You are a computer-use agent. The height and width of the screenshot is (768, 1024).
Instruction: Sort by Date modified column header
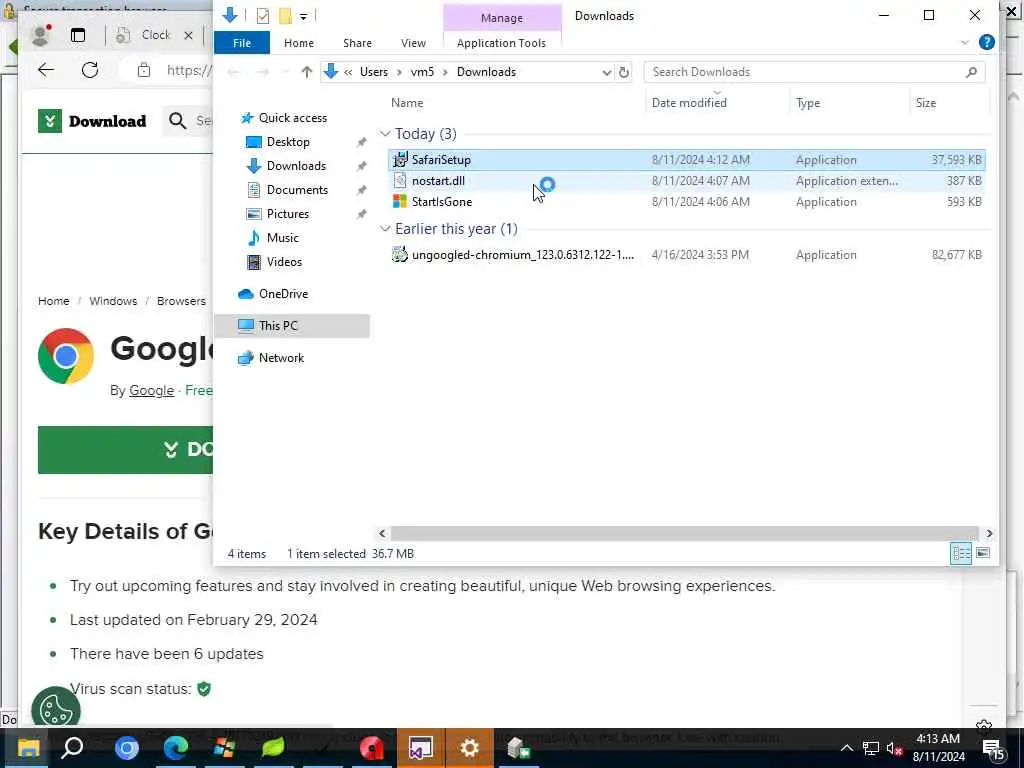point(689,103)
